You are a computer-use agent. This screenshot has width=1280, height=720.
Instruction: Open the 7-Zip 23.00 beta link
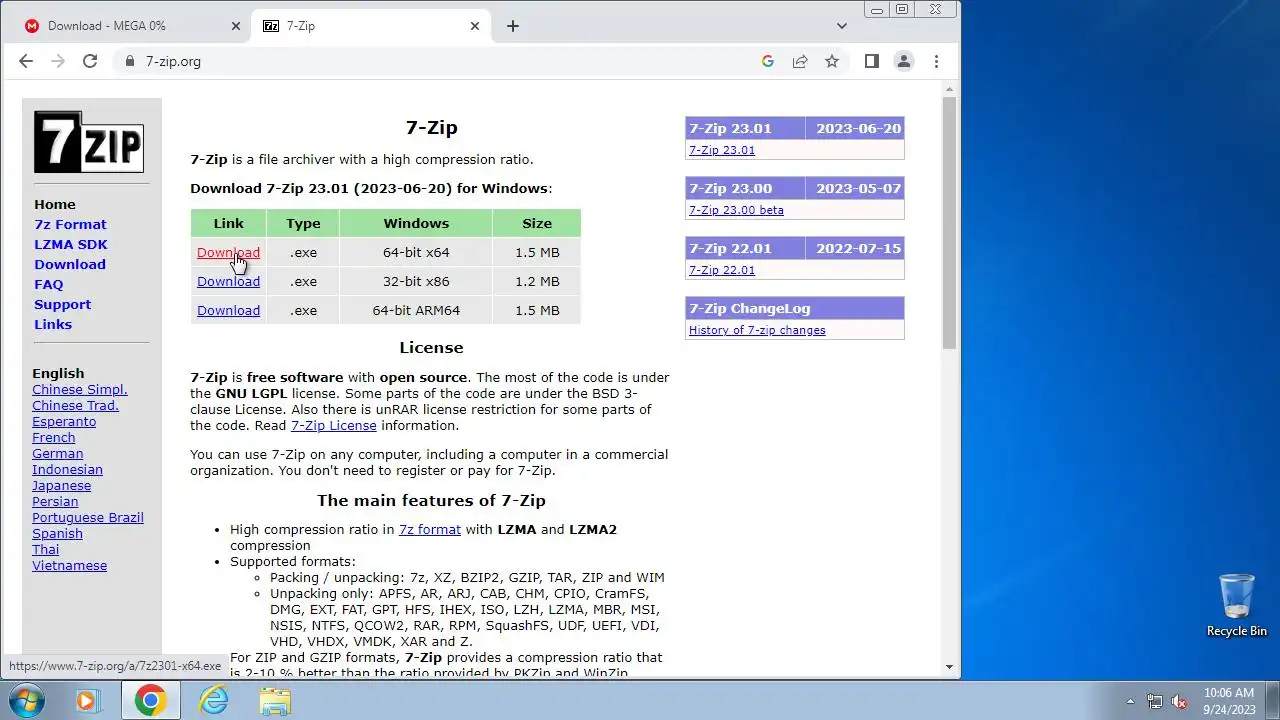(736, 210)
